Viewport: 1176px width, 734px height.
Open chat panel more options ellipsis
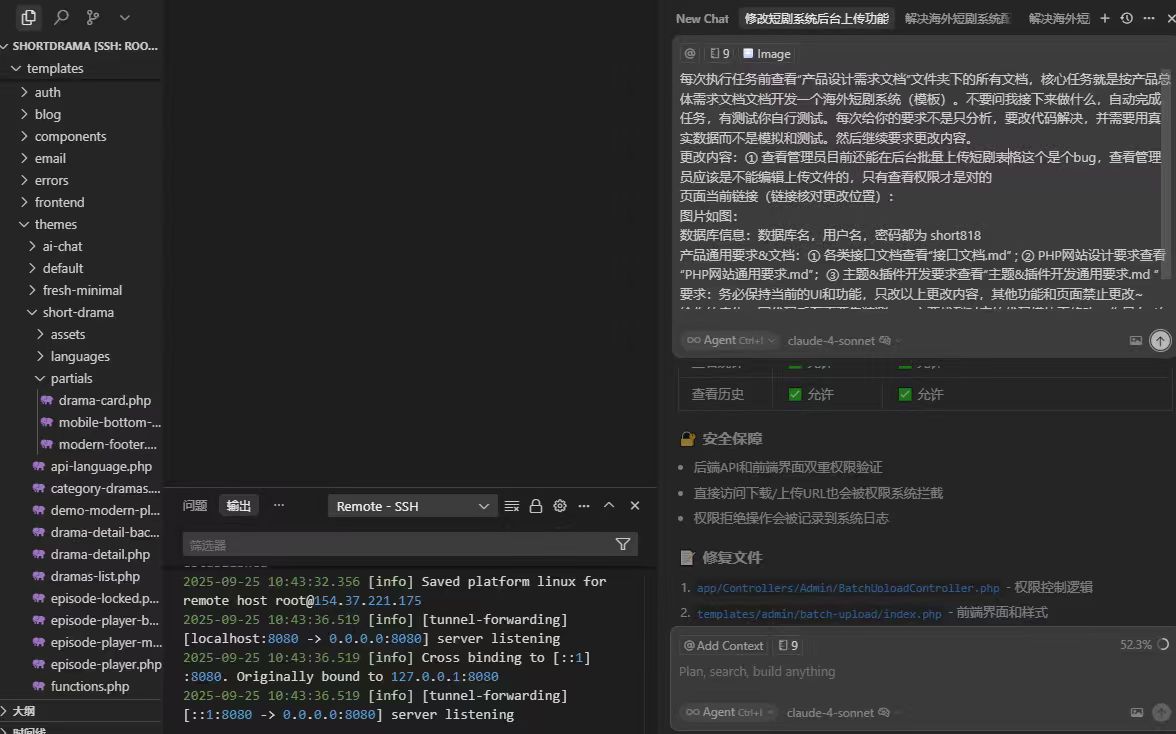click(1149, 18)
